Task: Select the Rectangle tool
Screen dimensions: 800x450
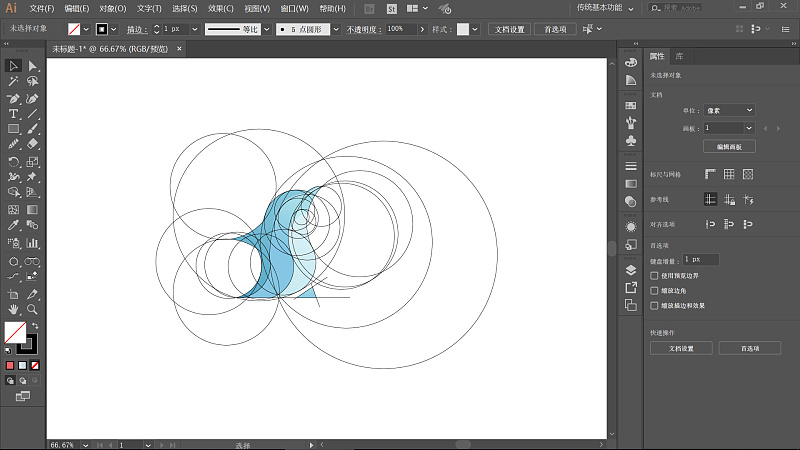Action: (x=14, y=129)
